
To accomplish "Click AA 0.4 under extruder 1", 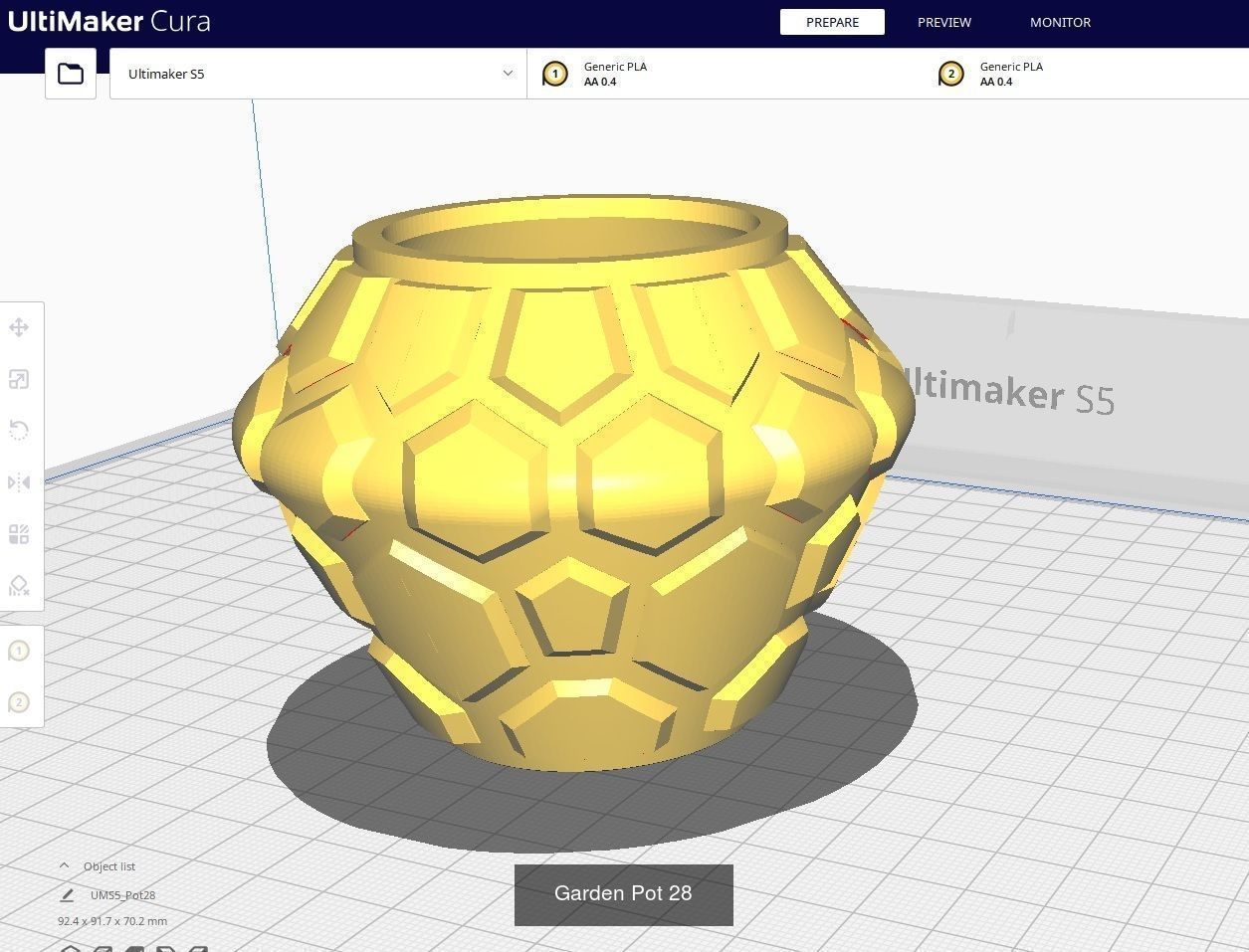I will click(x=600, y=82).
